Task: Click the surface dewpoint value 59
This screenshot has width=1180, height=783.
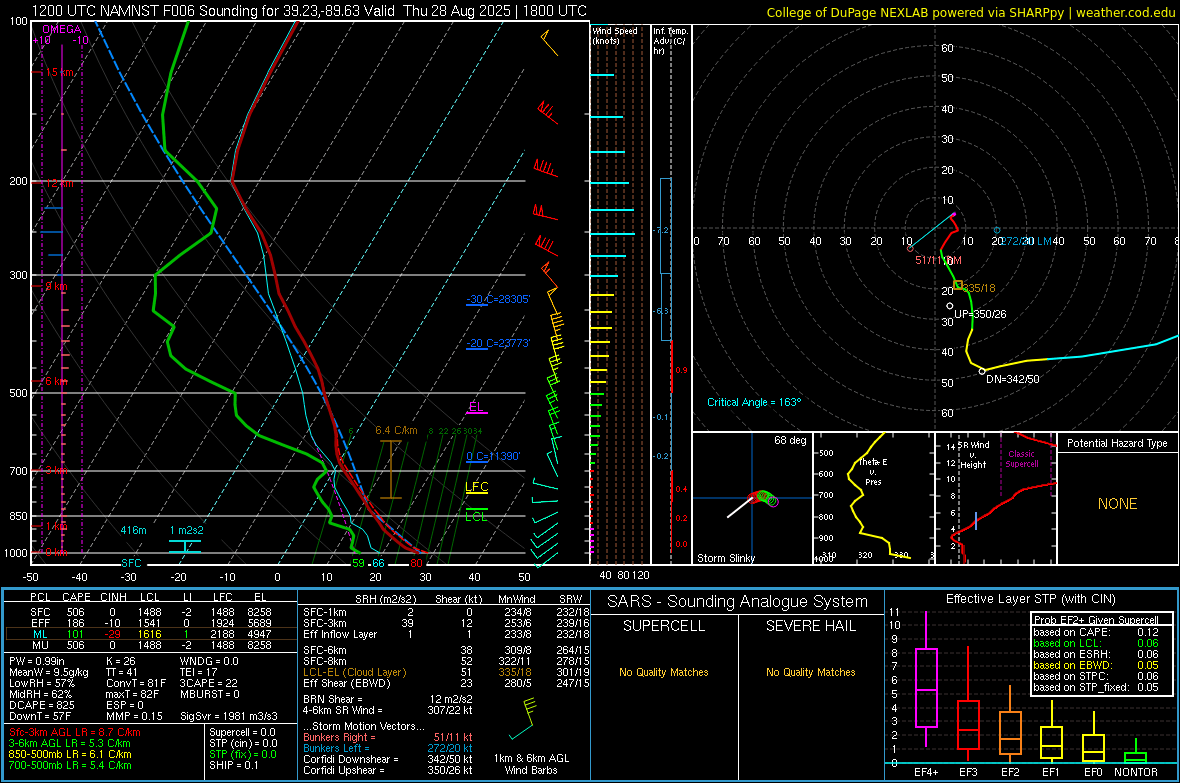Action: coord(358,563)
